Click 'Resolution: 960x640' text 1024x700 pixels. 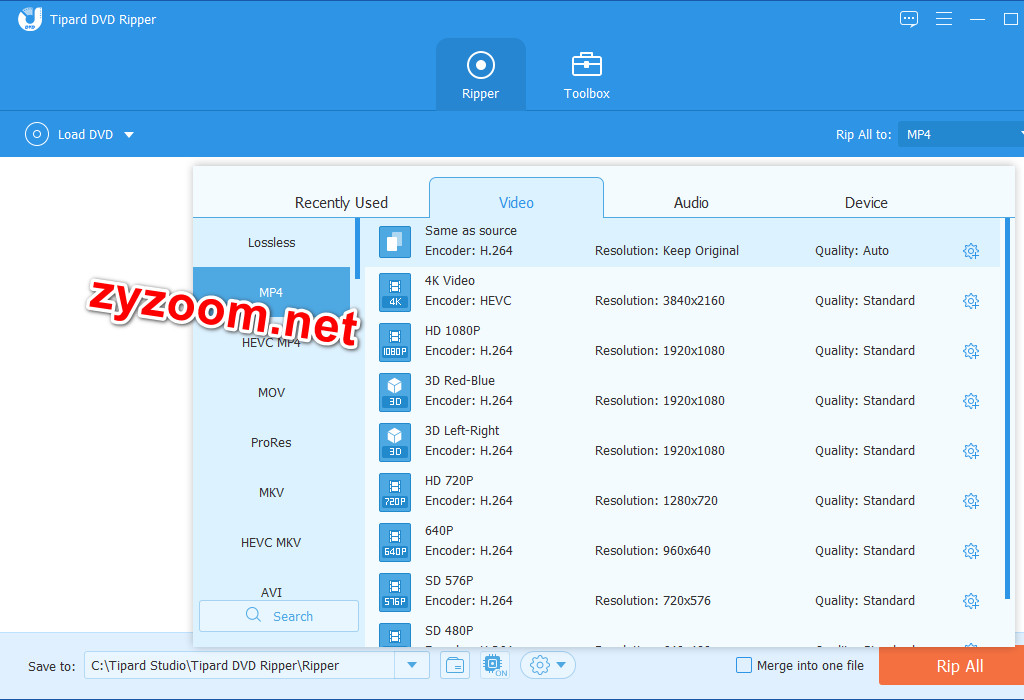click(652, 550)
